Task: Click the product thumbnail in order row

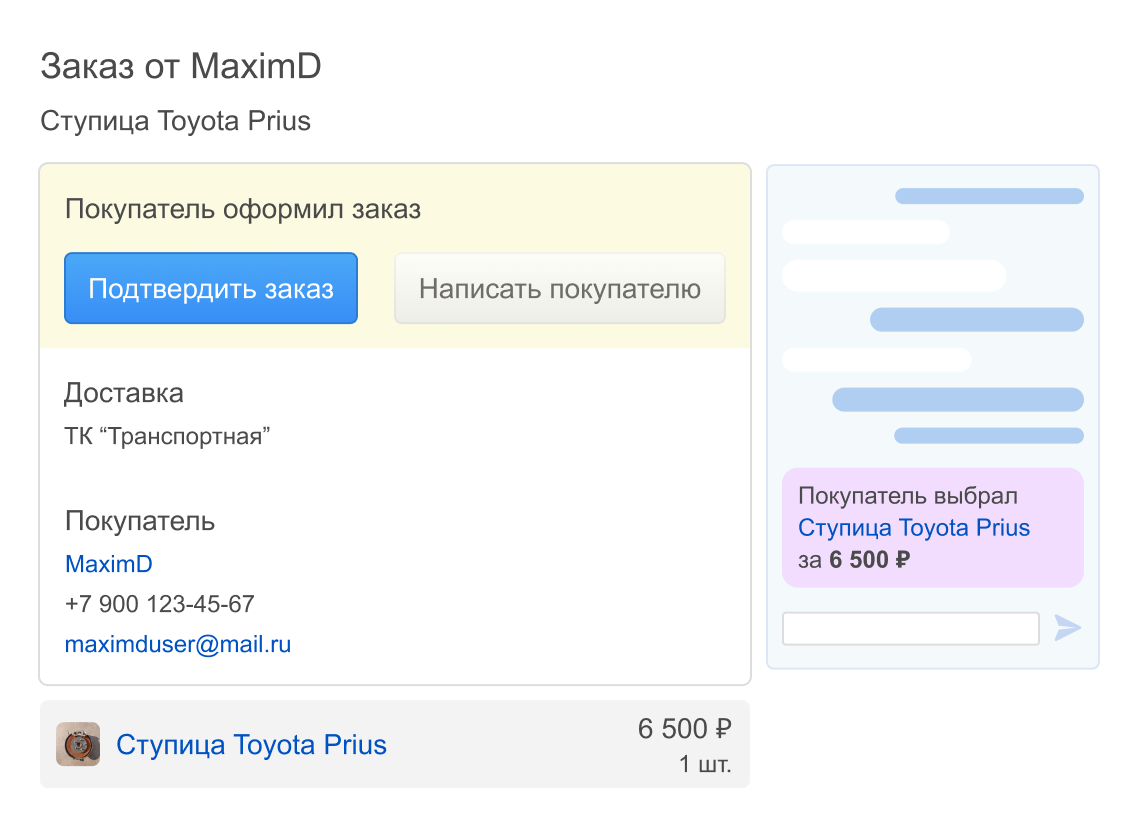Action: click(x=79, y=744)
